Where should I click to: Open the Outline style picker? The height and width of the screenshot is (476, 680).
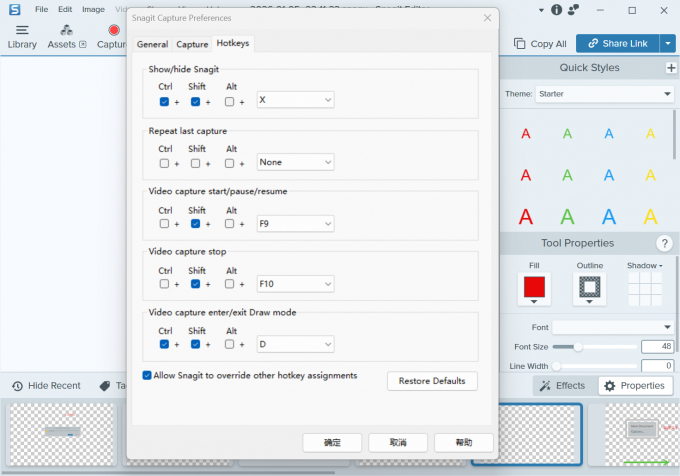[589, 289]
